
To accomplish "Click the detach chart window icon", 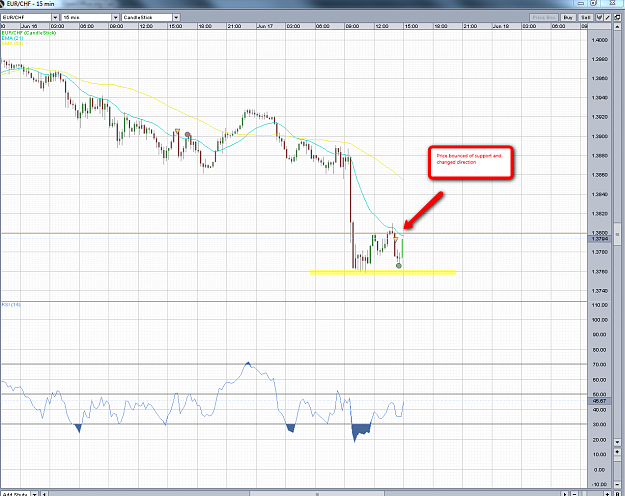I will pyautogui.click(x=617, y=18).
